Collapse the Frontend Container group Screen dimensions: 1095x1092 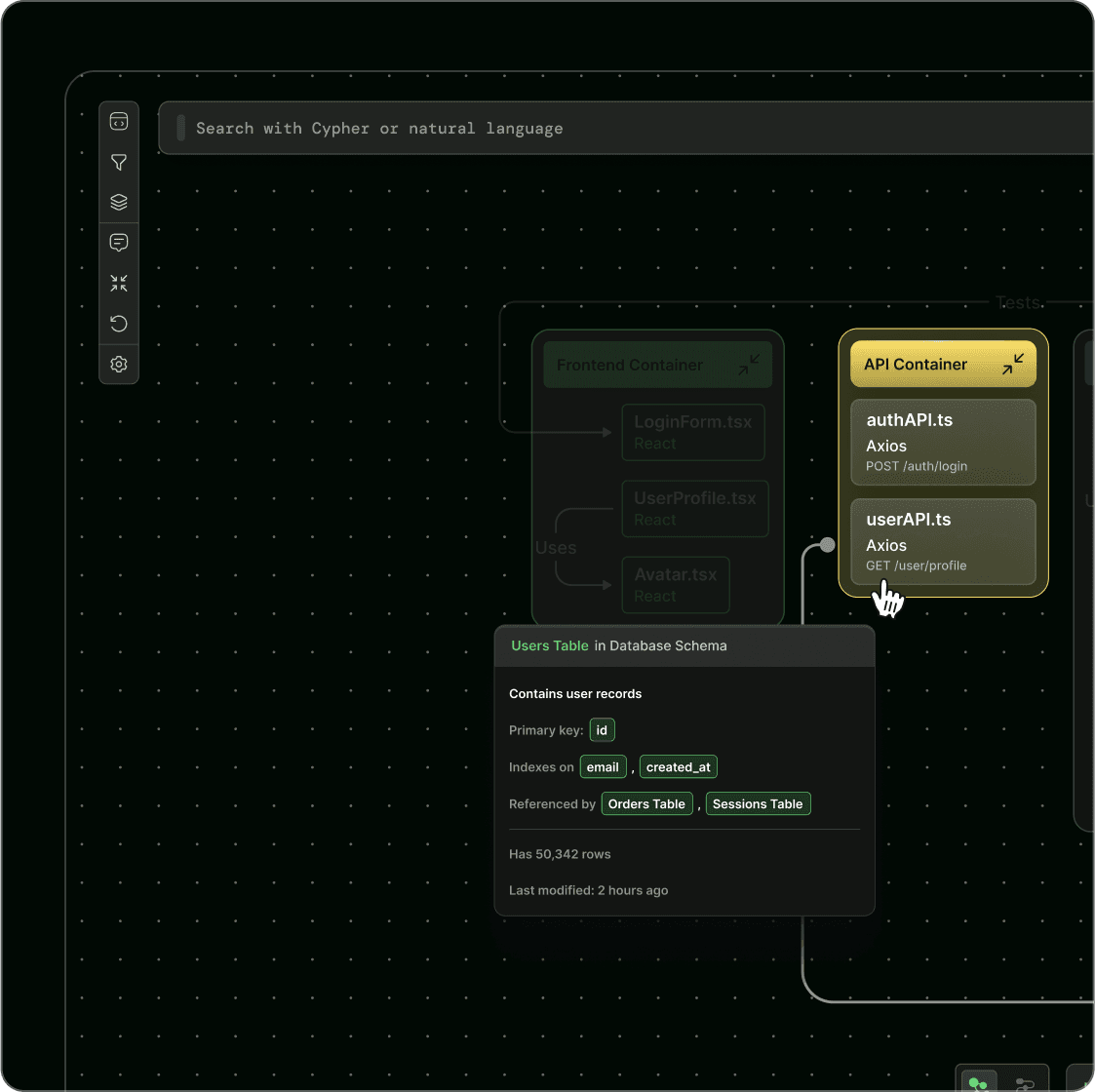(749, 365)
